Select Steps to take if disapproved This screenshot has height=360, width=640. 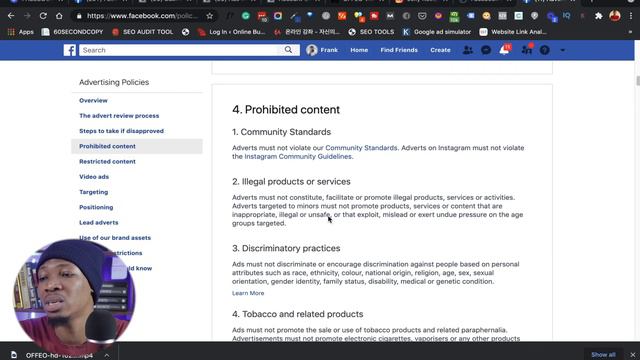click(121, 131)
